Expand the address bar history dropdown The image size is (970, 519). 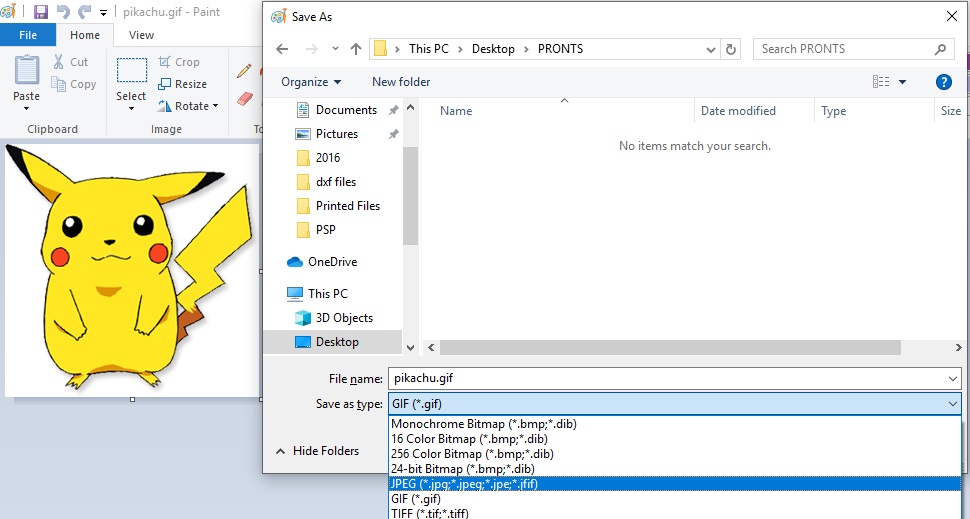pos(711,49)
